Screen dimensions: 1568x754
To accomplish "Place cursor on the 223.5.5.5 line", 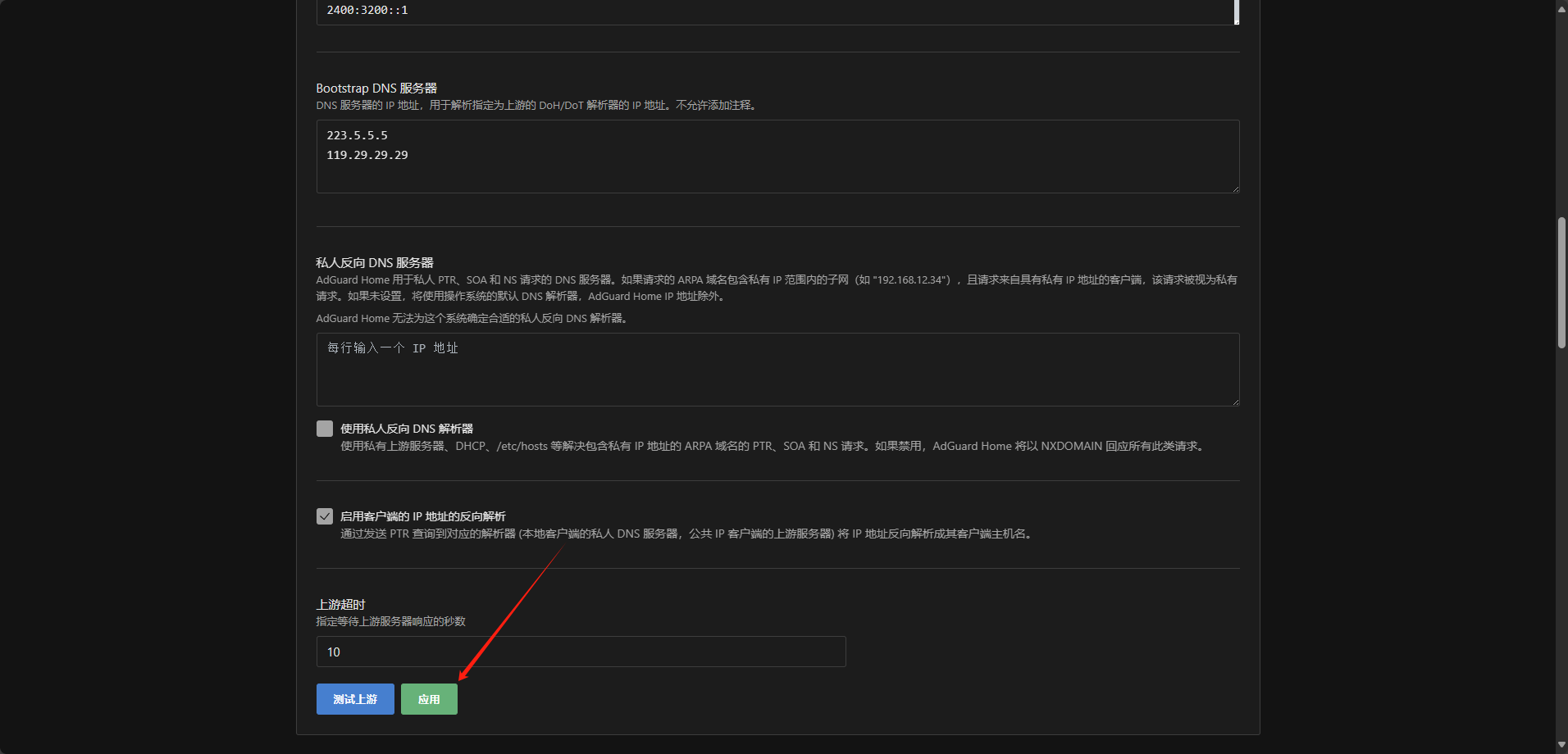I will [x=358, y=135].
